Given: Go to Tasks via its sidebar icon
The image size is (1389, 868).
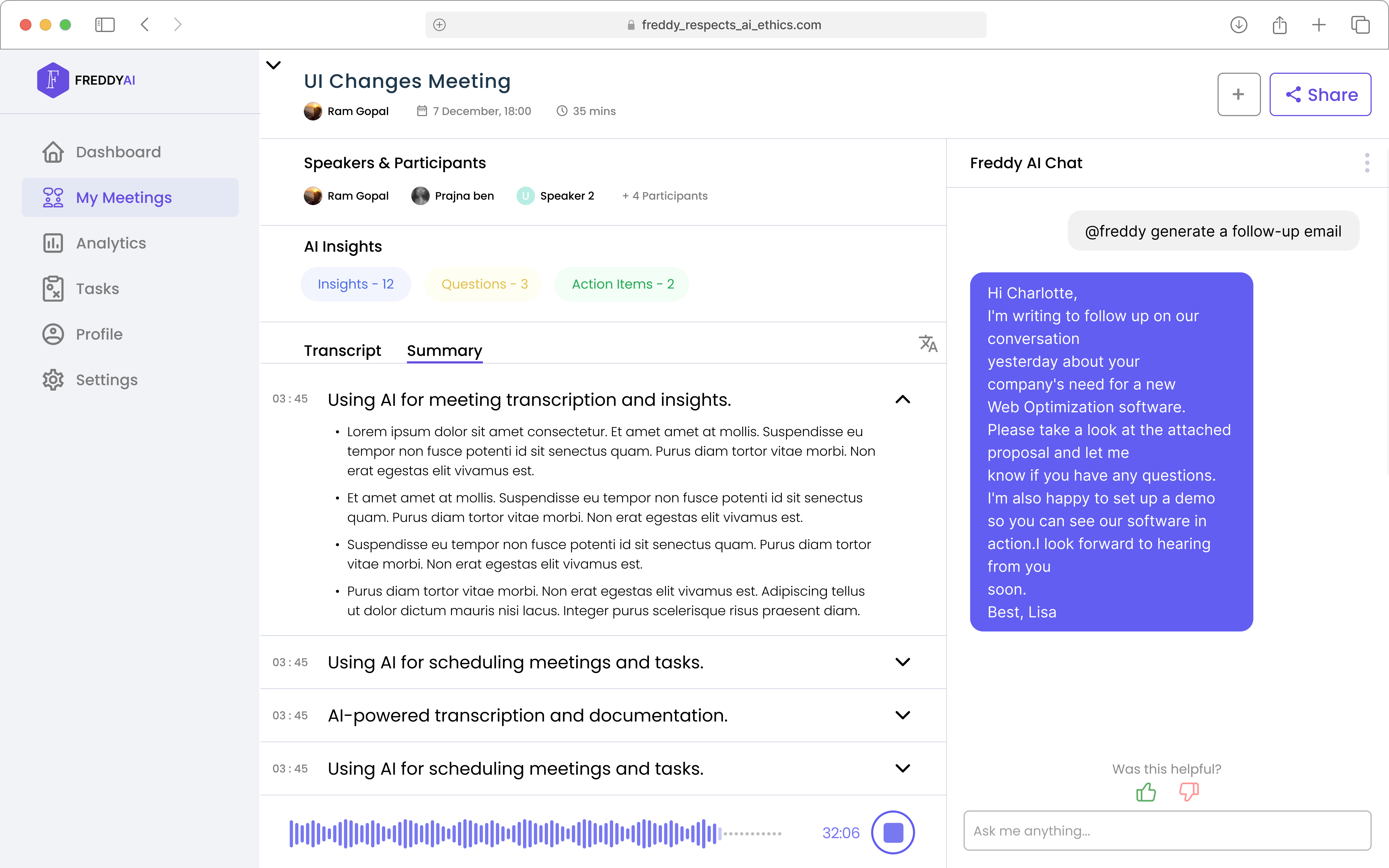Looking at the screenshot, I should coord(53,288).
